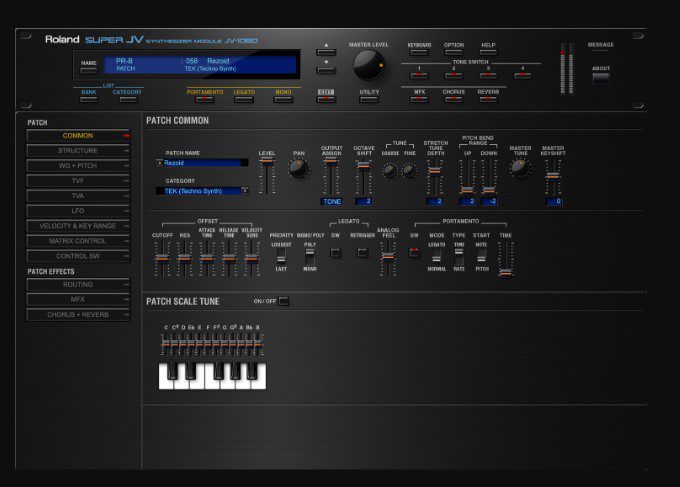Select the Structure patch tab

78,151
